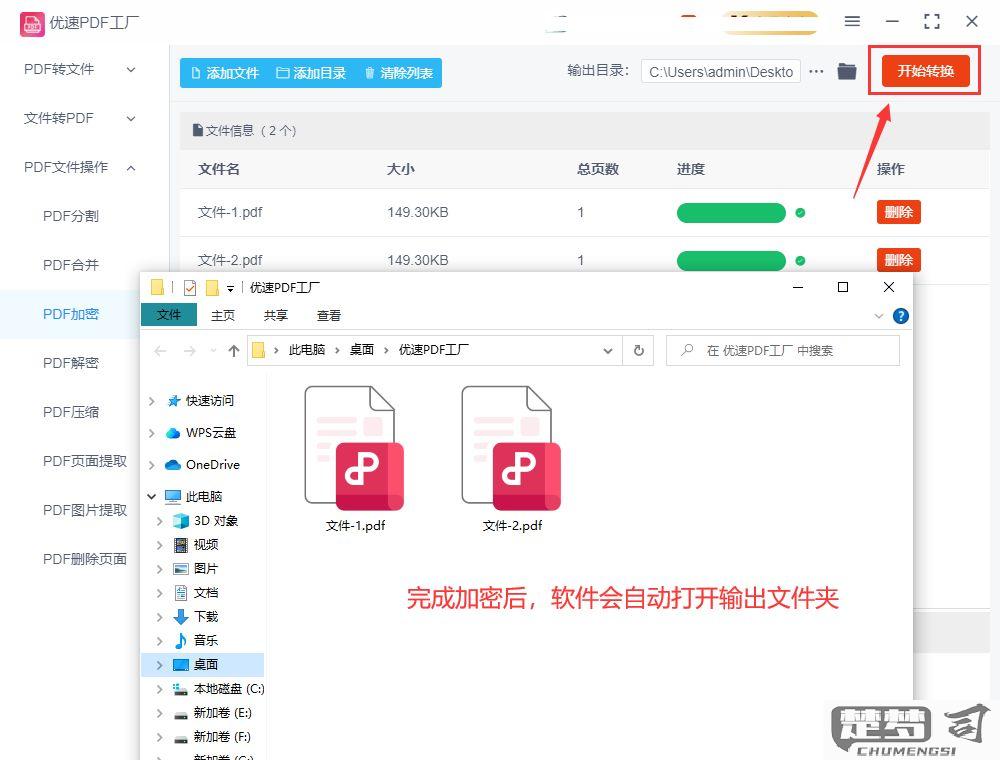The height and width of the screenshot is (760, 1000).
Task: Select PDF加密 in the sidebar
Action: coord(71,314)
